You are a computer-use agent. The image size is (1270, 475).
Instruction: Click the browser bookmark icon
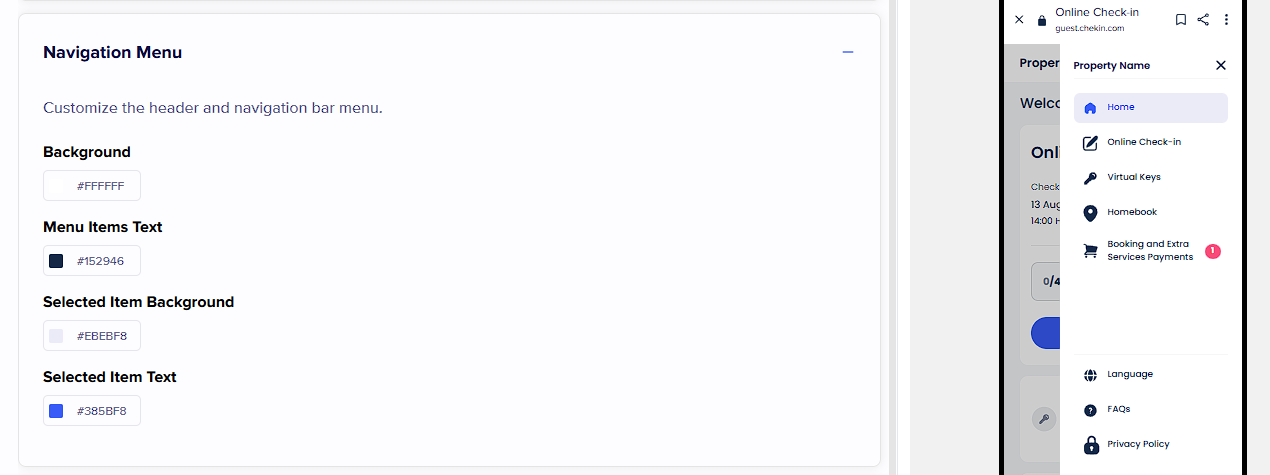point(1181,19)
